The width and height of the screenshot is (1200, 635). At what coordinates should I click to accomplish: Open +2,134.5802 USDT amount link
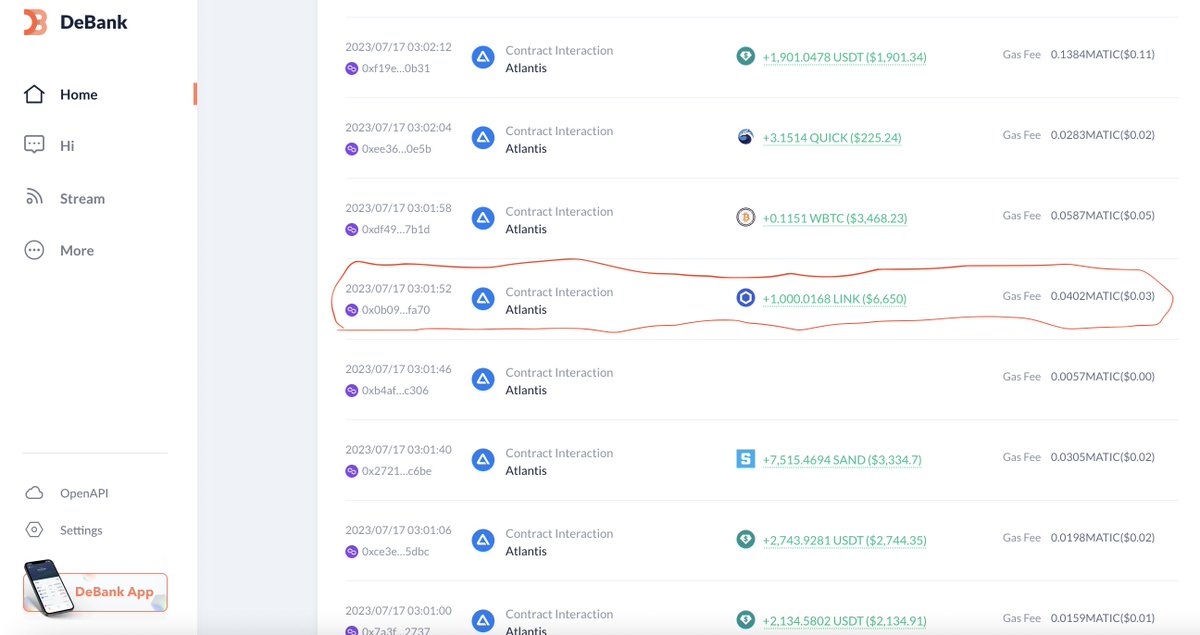tap(844, 620)
